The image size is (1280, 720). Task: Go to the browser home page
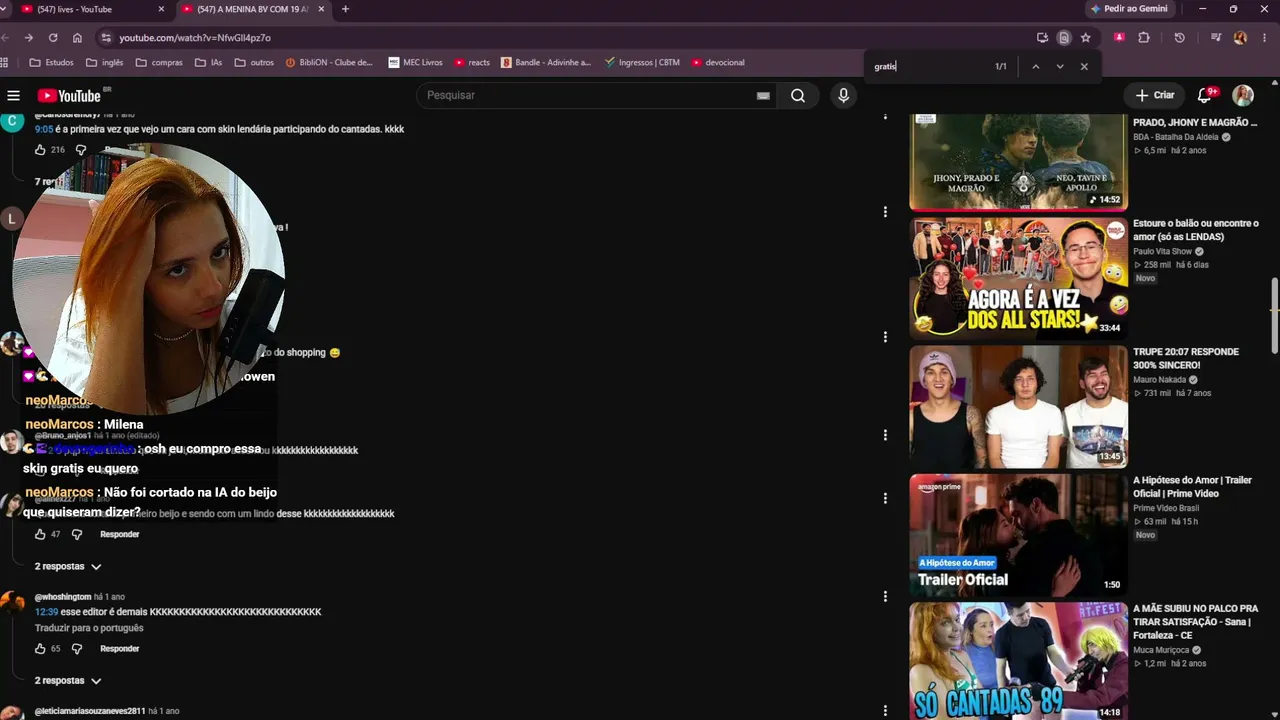[77, 38]
